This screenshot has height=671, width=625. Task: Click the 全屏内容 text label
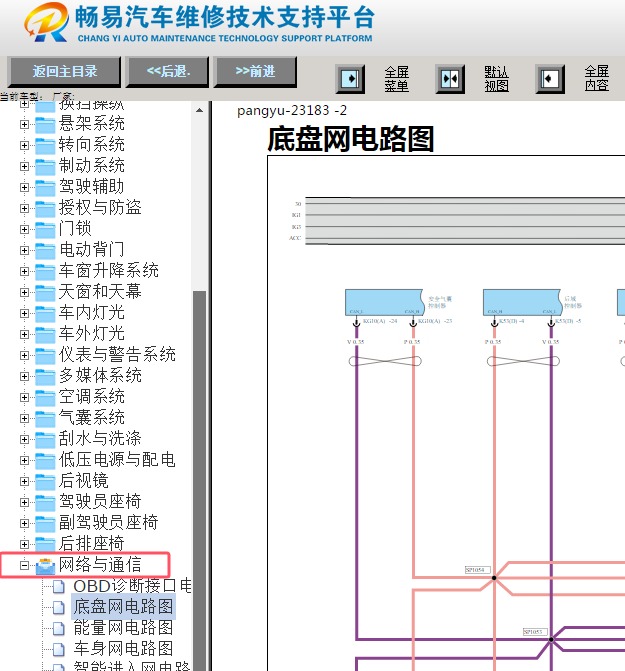(x=597, y=78)
